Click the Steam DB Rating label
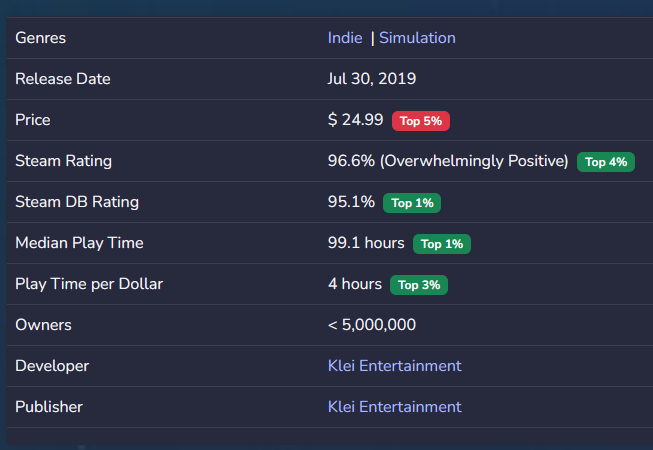The width and height of the screenshot is (653, 450). [x=77, y=202]
